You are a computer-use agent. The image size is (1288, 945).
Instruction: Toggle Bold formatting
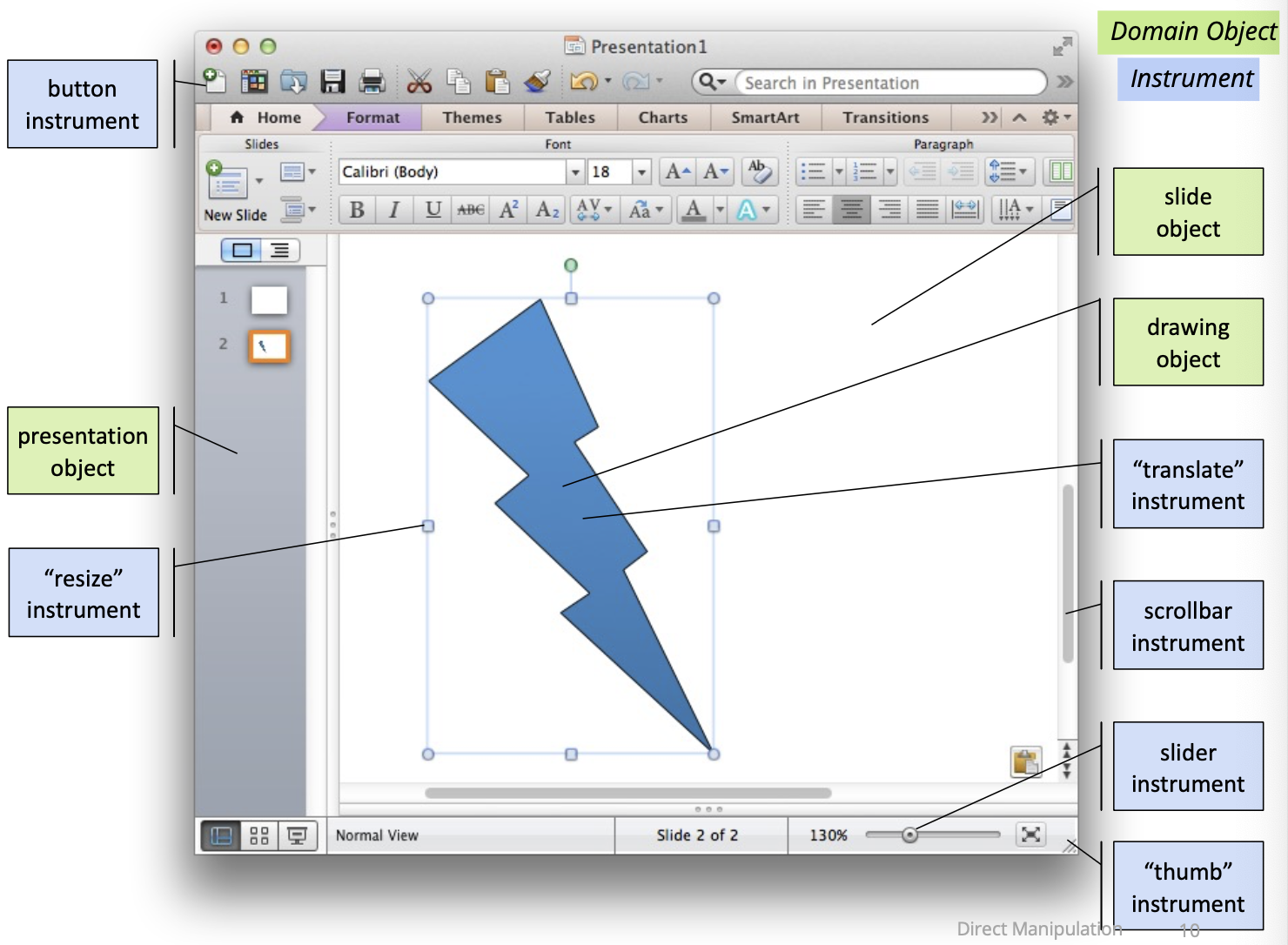click(357, 210)
